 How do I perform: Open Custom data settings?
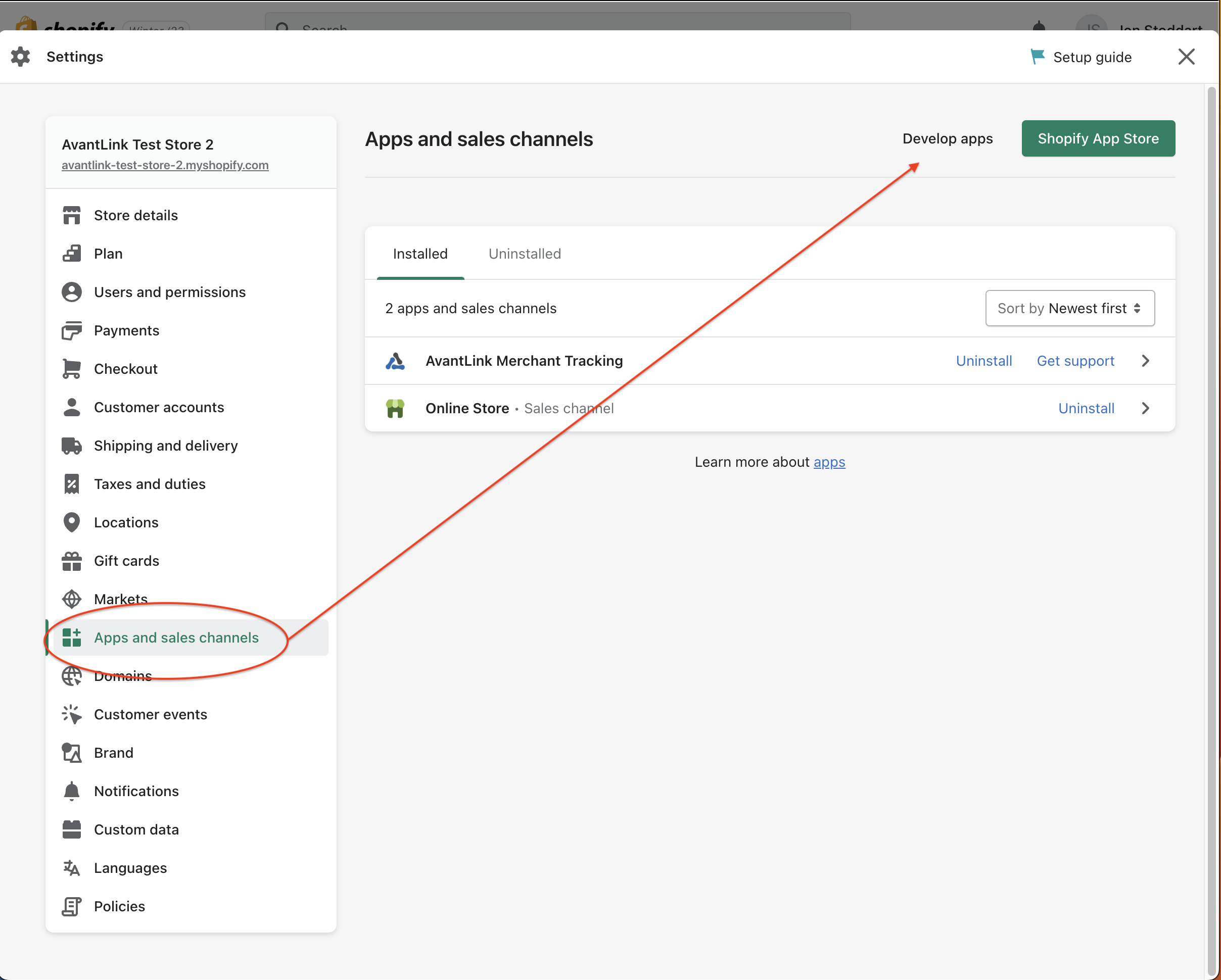coord(191,829)
